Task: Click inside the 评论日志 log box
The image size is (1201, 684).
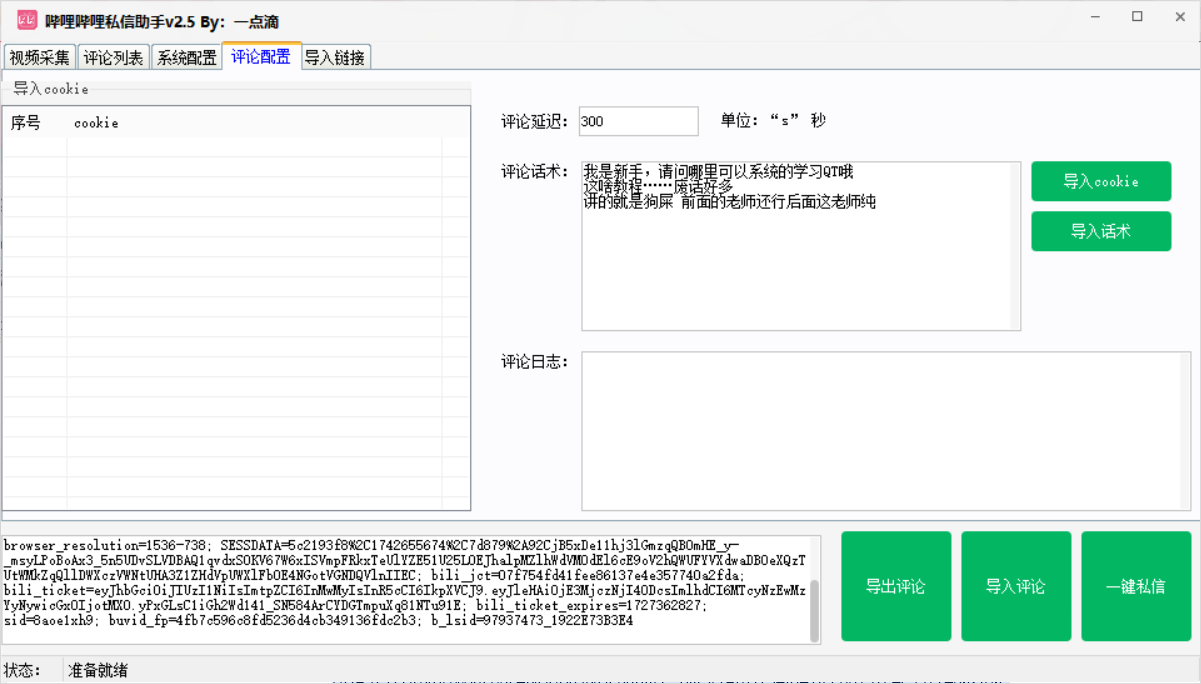Action: click(886, 431)
